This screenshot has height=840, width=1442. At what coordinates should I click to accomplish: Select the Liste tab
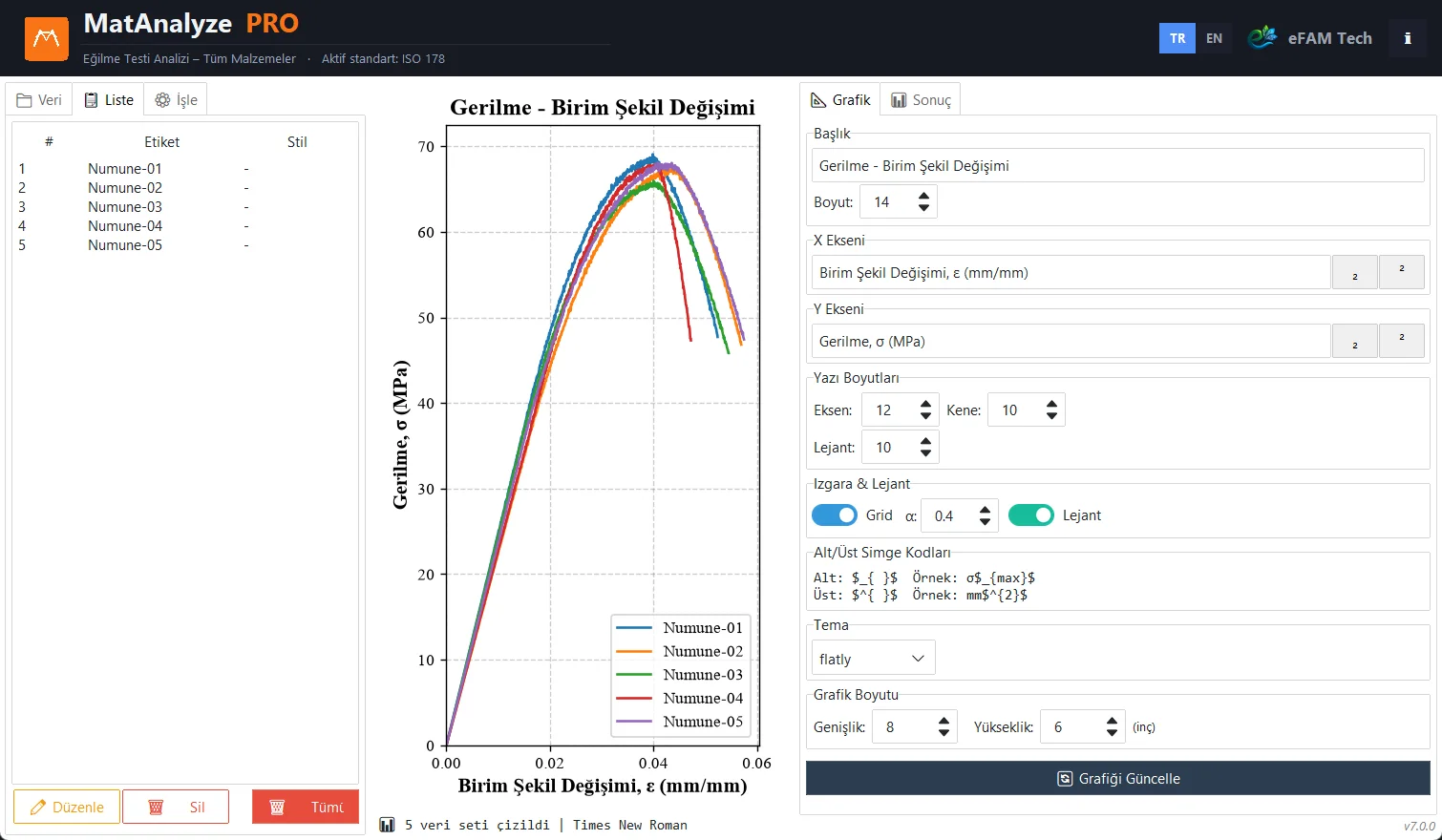[x=109, y=100]
